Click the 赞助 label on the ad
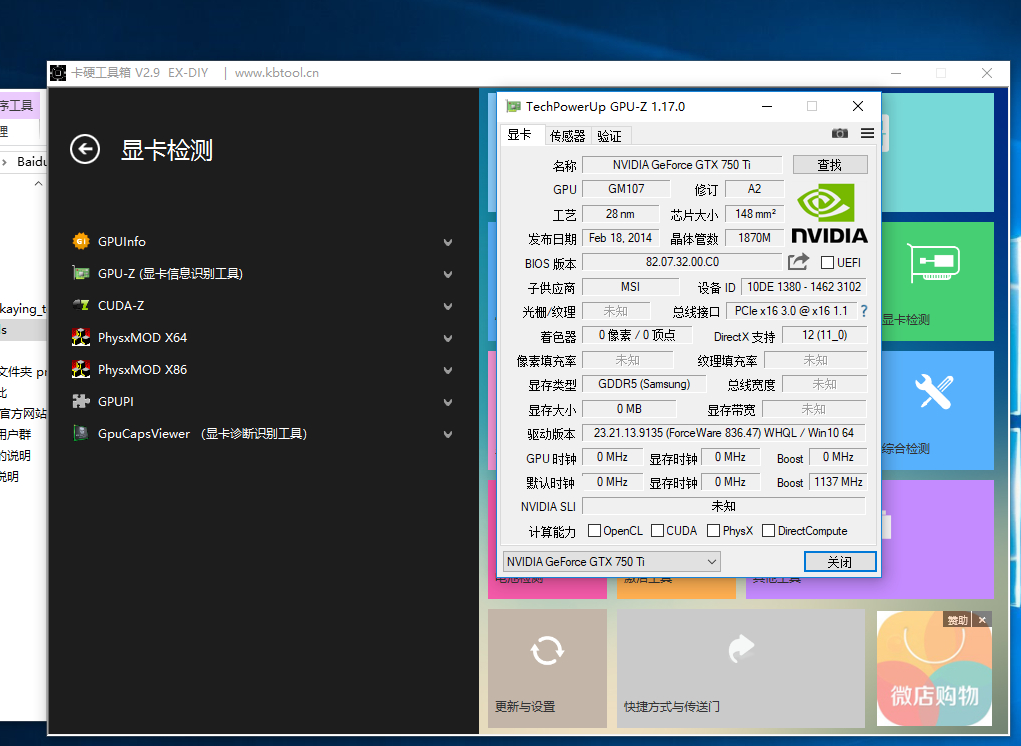This screenshot has height=746, width=1021. 957,620
